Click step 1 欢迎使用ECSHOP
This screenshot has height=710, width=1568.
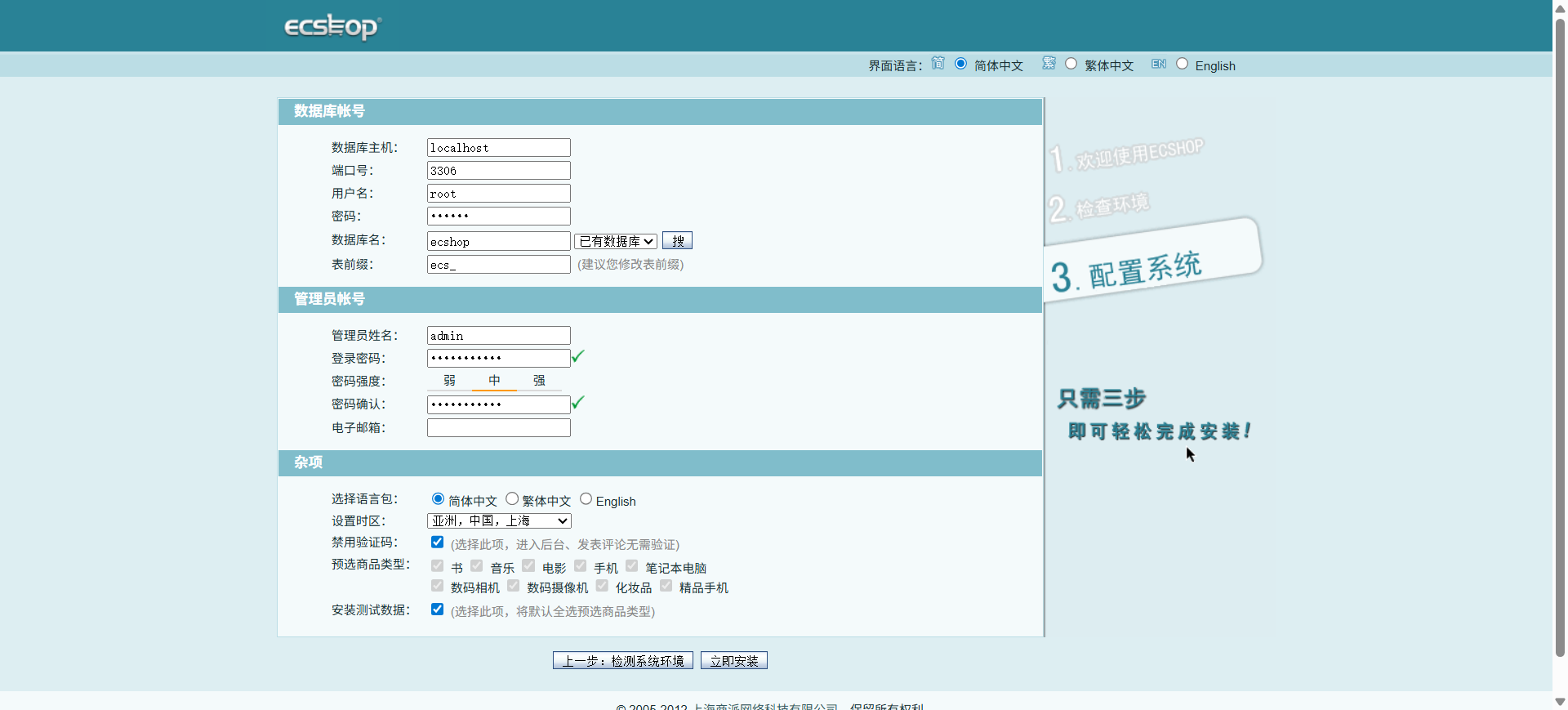tap(1127, 155)
